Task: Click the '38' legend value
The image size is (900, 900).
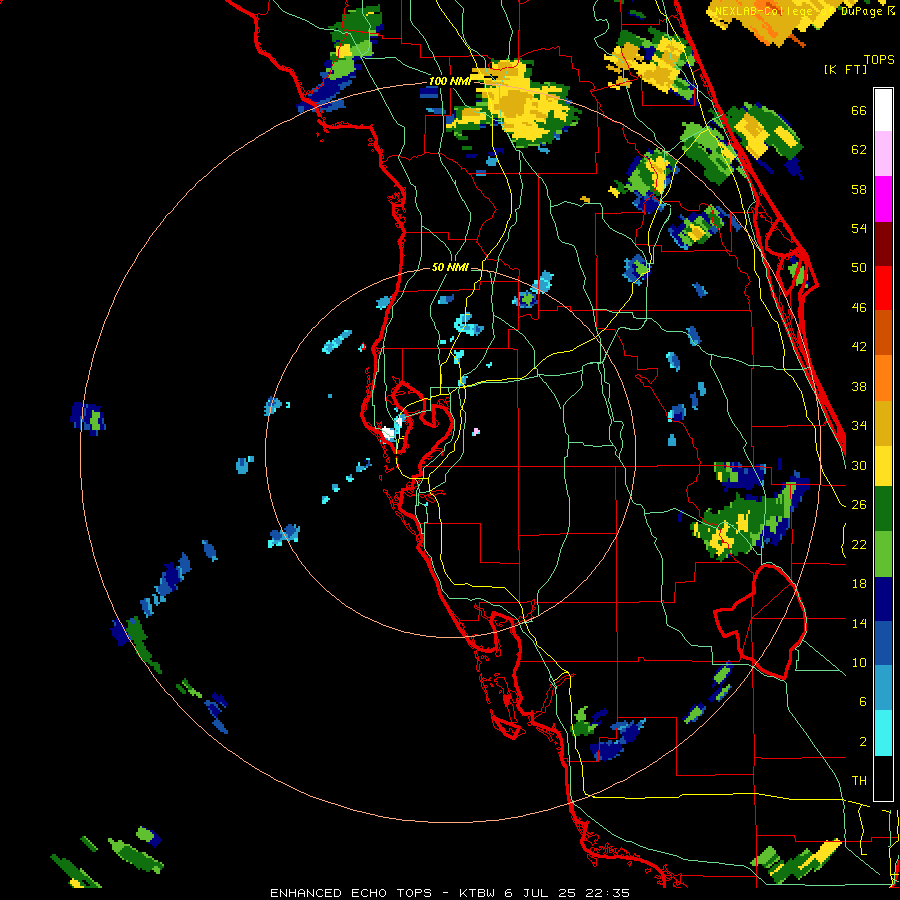Action: pyautogui.click(x=859, y=386)
